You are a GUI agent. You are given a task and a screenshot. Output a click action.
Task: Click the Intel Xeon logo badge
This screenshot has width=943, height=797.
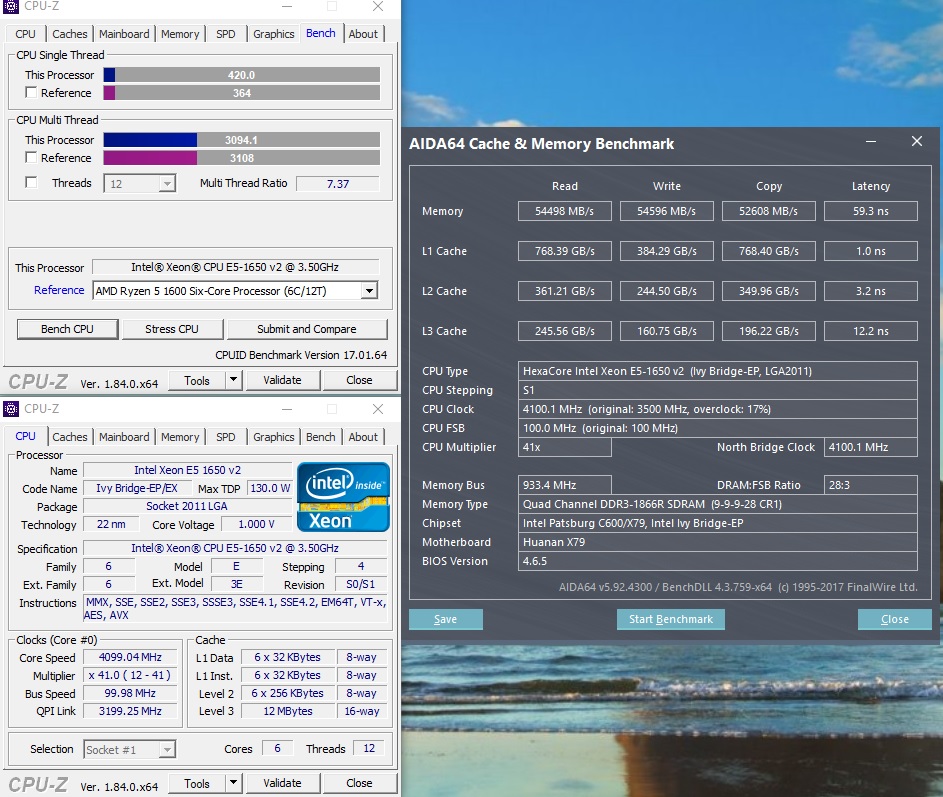pos(343,497)
